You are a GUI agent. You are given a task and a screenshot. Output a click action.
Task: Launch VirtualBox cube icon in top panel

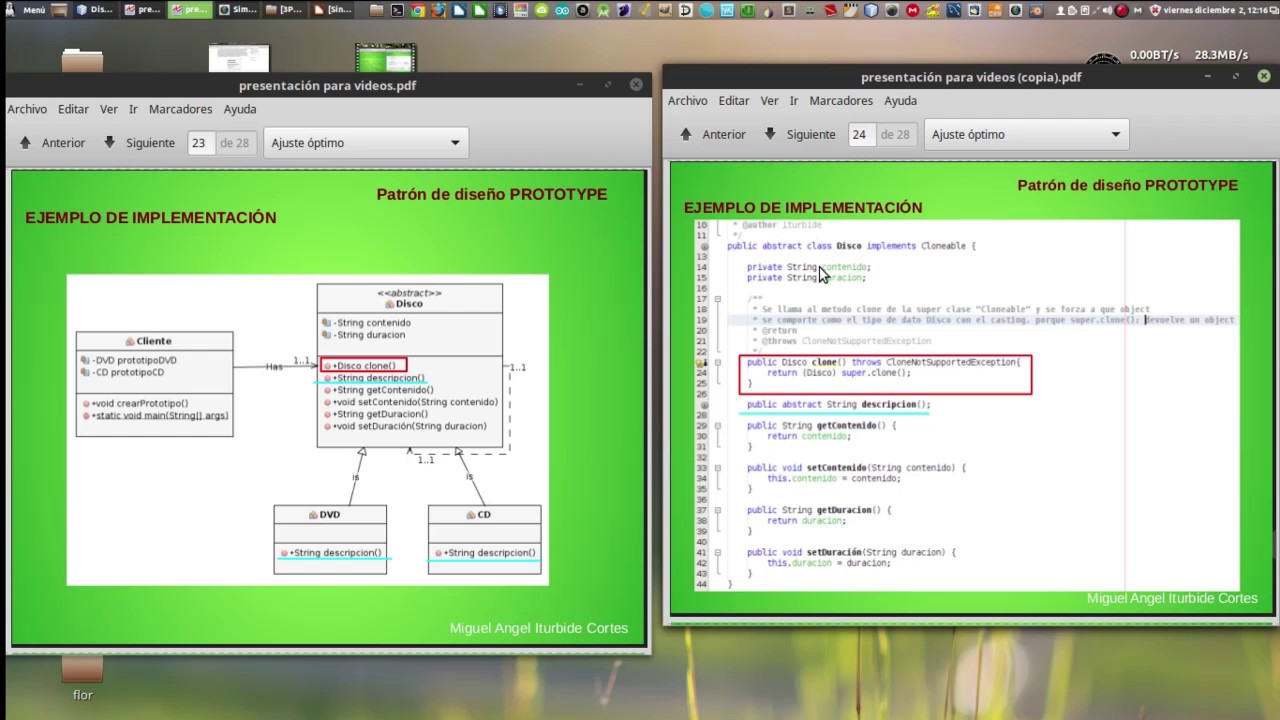click(x=871, y=10)
